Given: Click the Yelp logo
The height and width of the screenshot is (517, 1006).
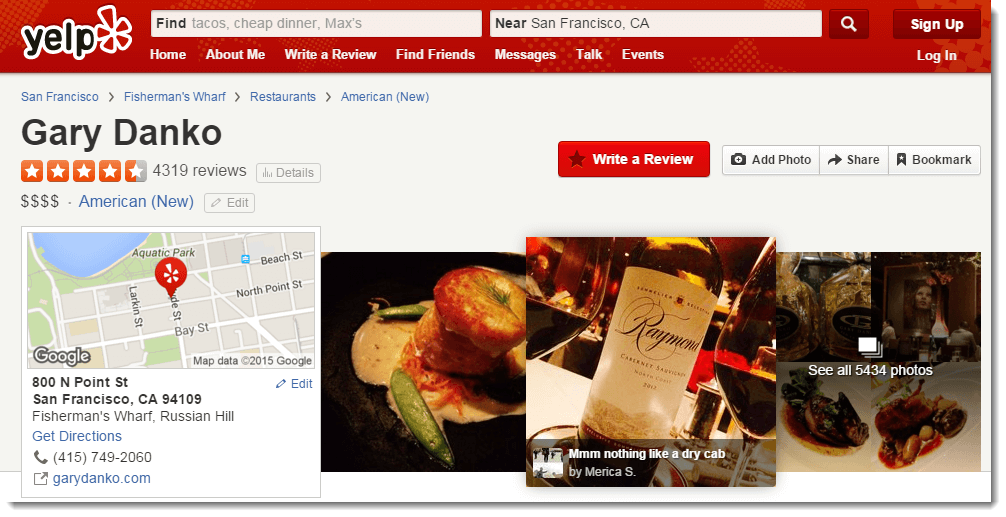Looking at the screenshot, I should click(x=76, y=34).
